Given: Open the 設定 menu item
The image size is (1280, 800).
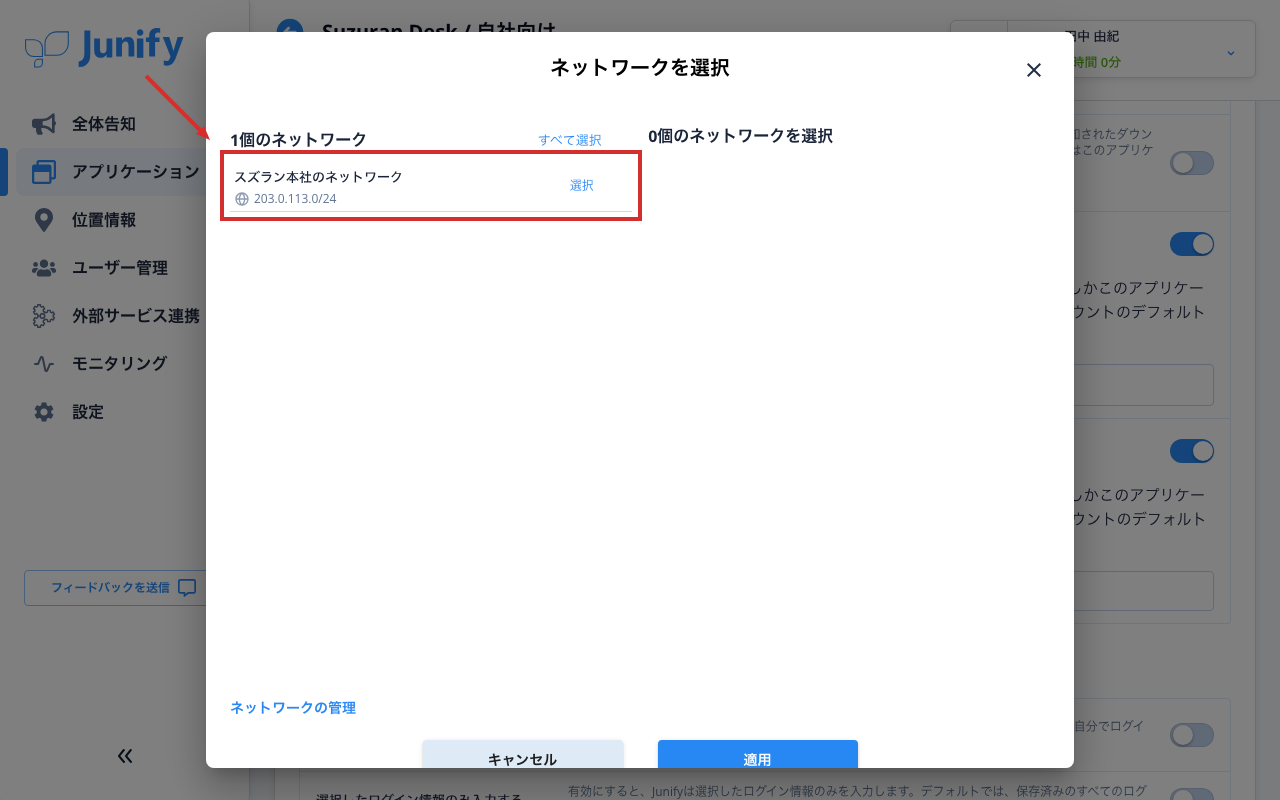Looking at the screenshot, I should [x=88, y=412].
